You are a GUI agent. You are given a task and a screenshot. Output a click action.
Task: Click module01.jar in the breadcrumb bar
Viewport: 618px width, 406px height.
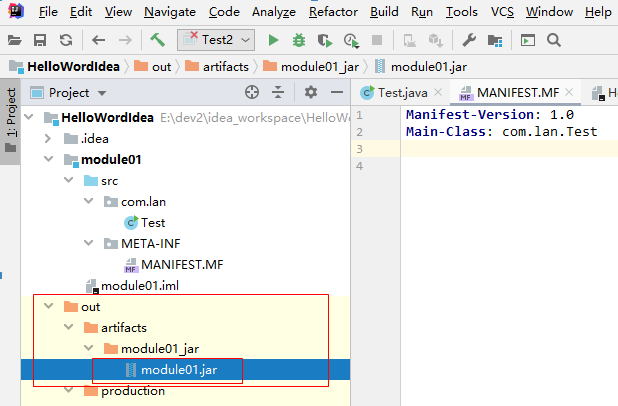(421, 67)
